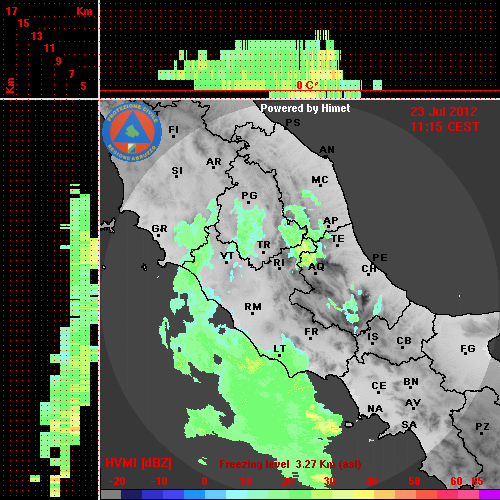Click the VT city label
The width and height of the screenshot is (500, 500).
click(x=227, y=257)
